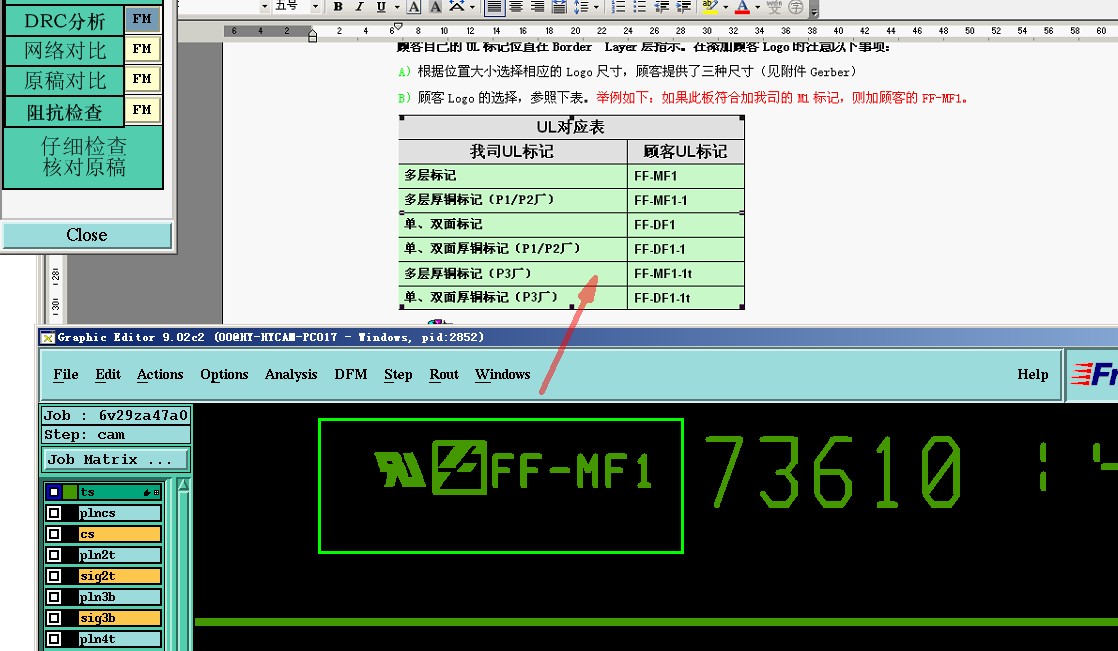Toggle italic formatting in Word toolbar

[359, 6]
